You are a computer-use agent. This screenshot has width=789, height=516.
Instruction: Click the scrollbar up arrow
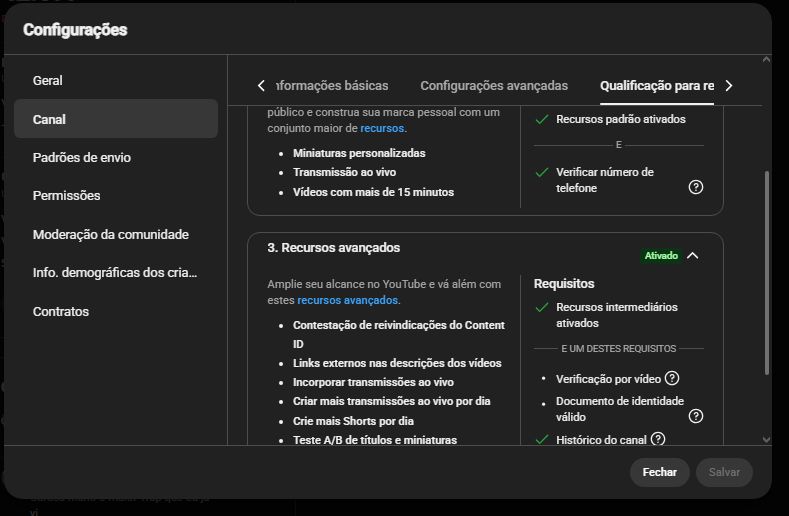[766, 59]
